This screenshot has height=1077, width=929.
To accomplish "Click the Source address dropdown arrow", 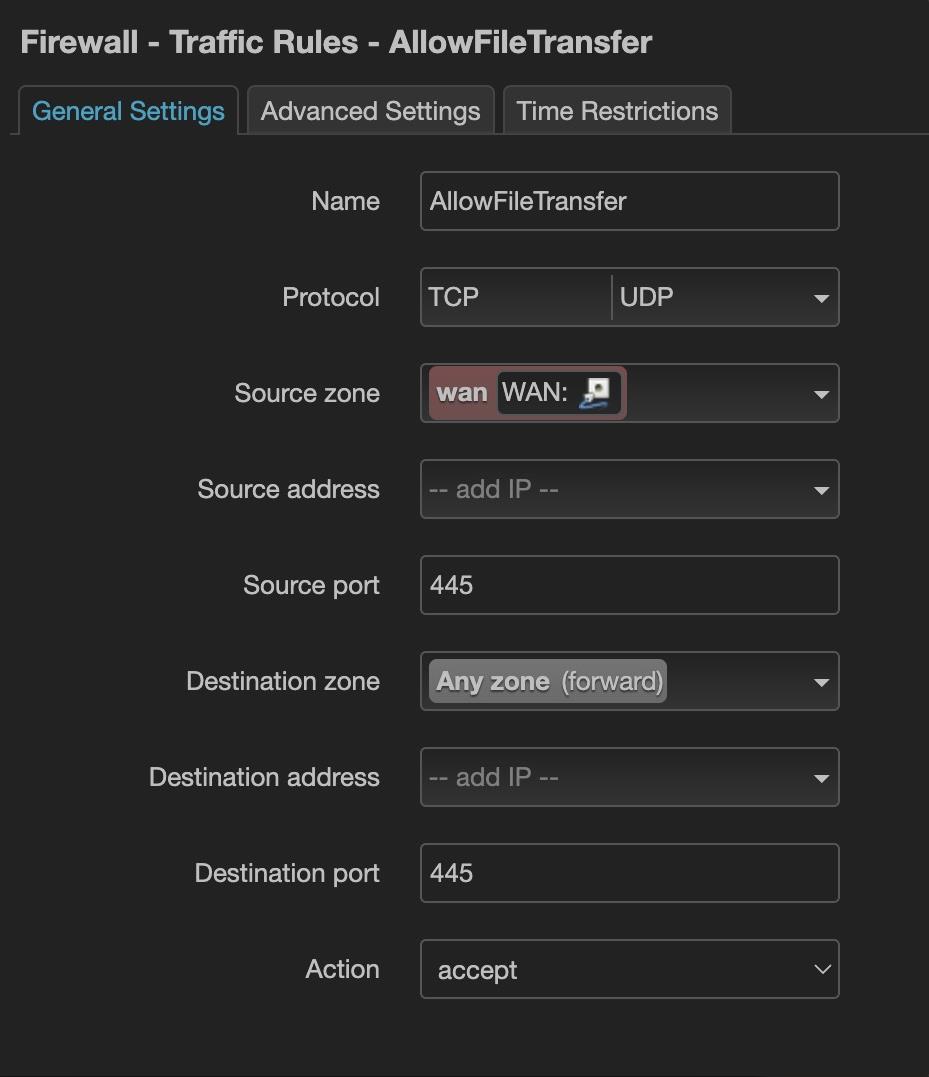I will pos(821,490).
